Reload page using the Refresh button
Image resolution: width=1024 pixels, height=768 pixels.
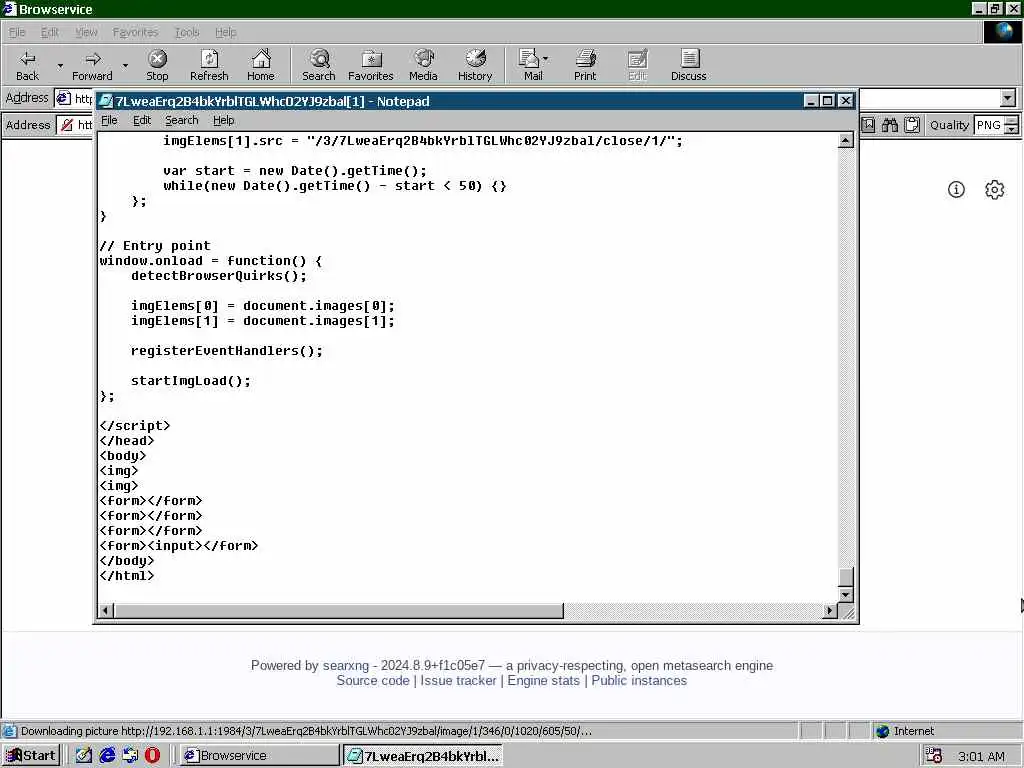point(209,65)
